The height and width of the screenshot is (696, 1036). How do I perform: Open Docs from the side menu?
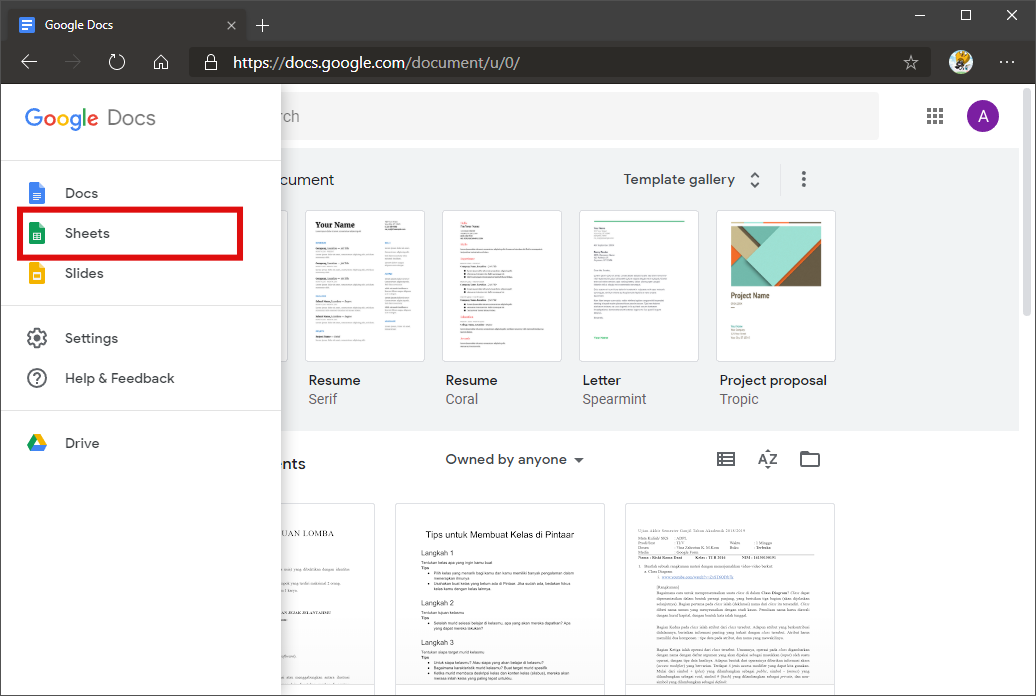tap(141, 193)
